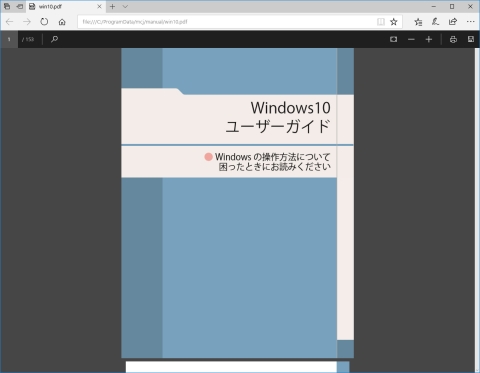
Task: Print the PDF document
Action: (x=453, y=39)
